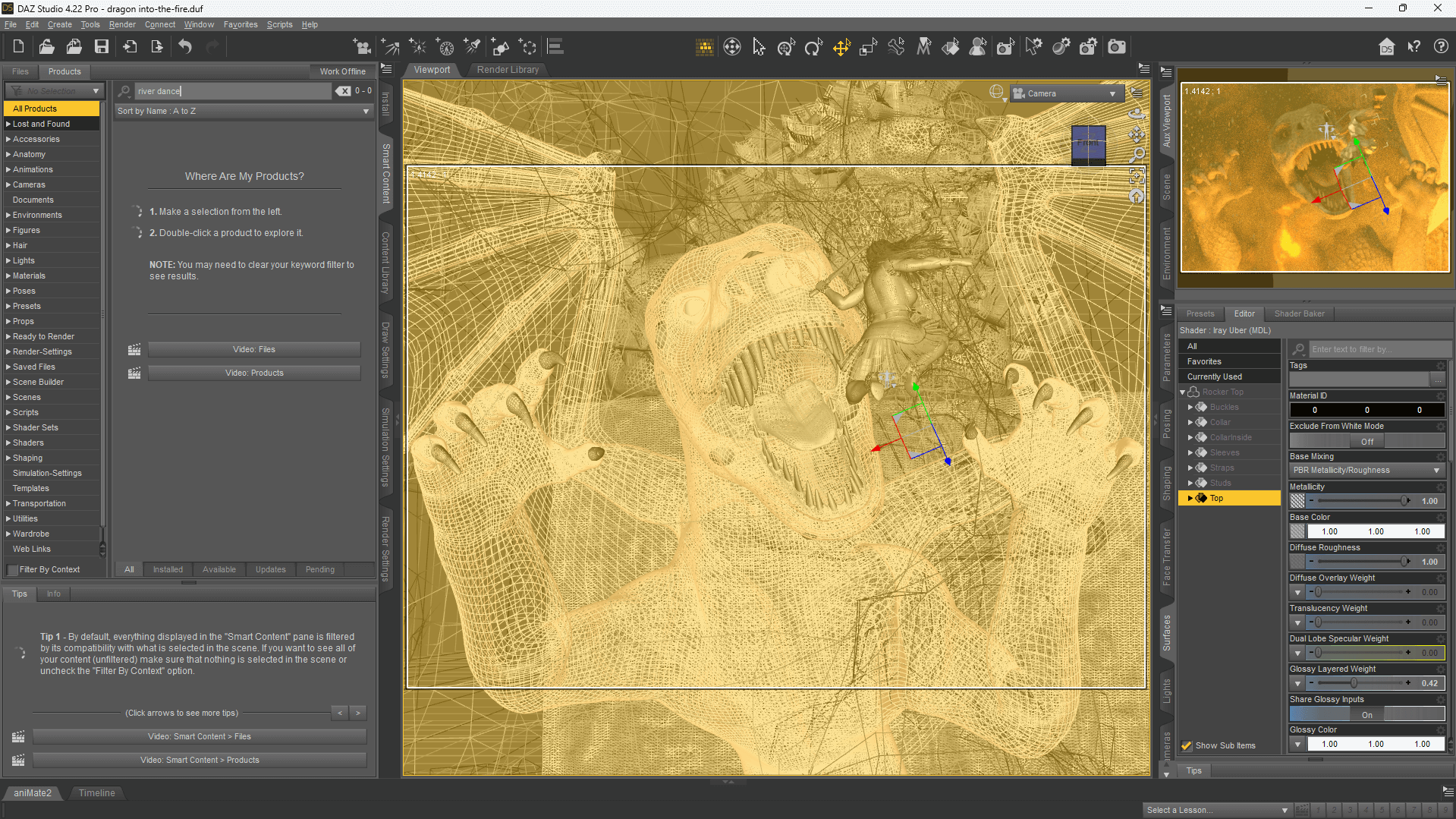
Task: Open Render Settings gear-camera icon
Action: tap(1088, 47)
